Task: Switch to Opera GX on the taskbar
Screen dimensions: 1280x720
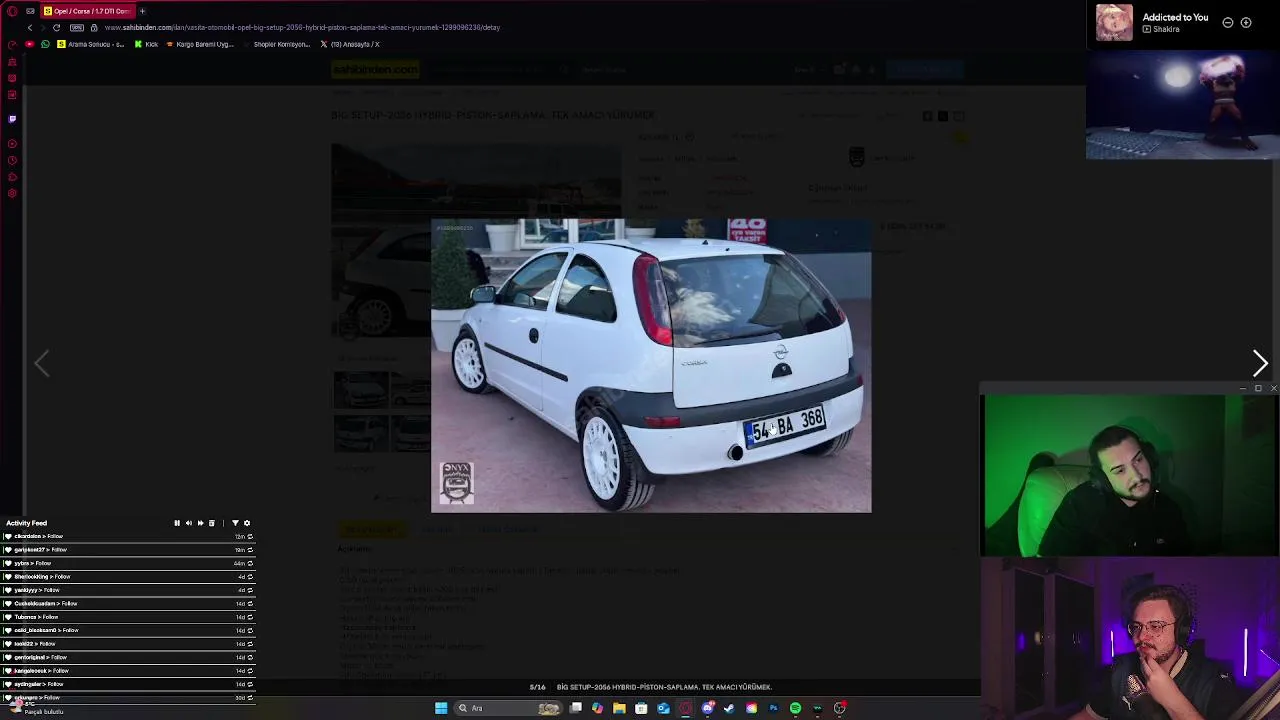Action: coord(686,708)
